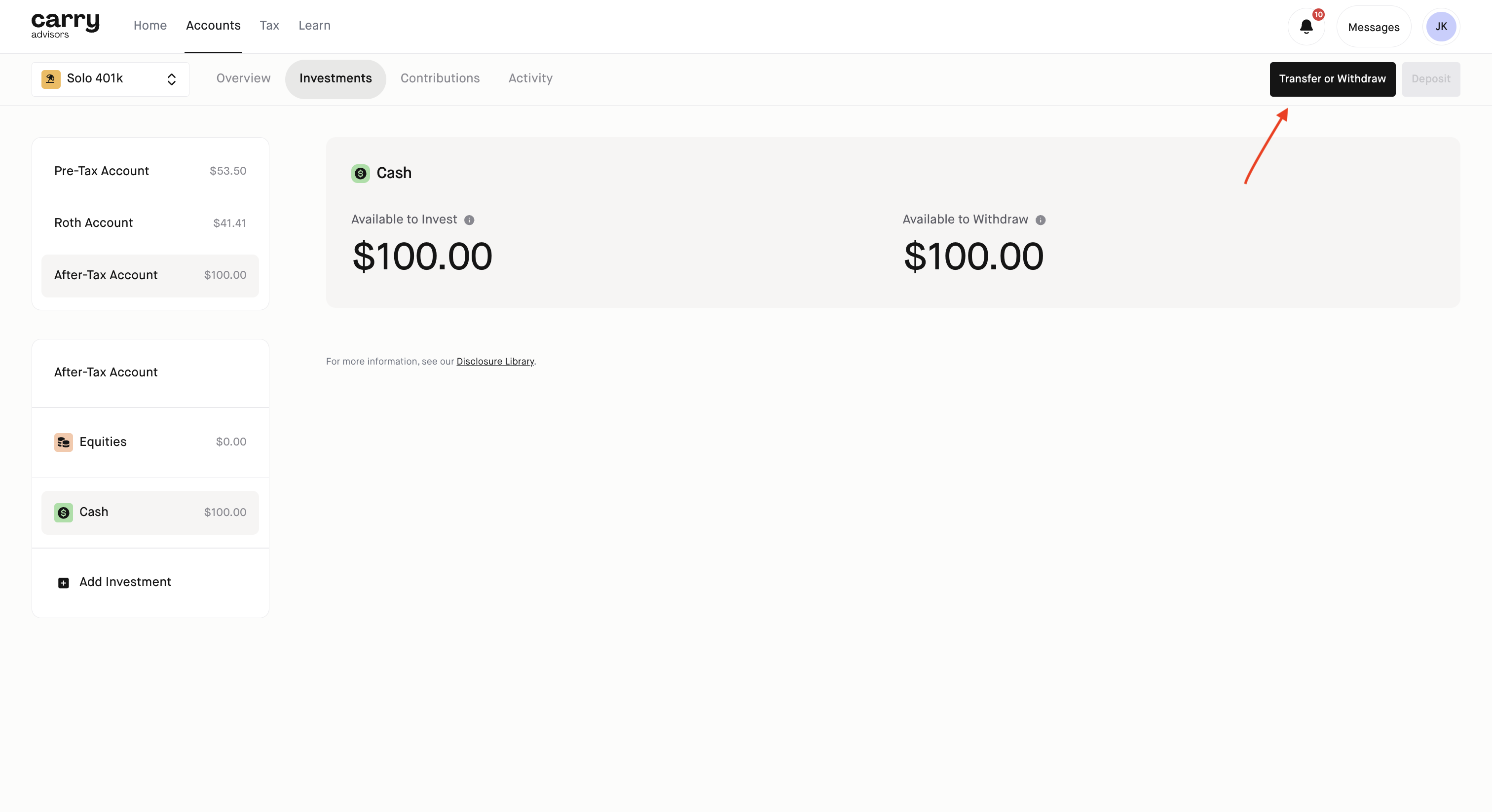Viewport: 1492px width, 812px height.
Task: Switch to the Contributions tab
Action: coord(440,79)
